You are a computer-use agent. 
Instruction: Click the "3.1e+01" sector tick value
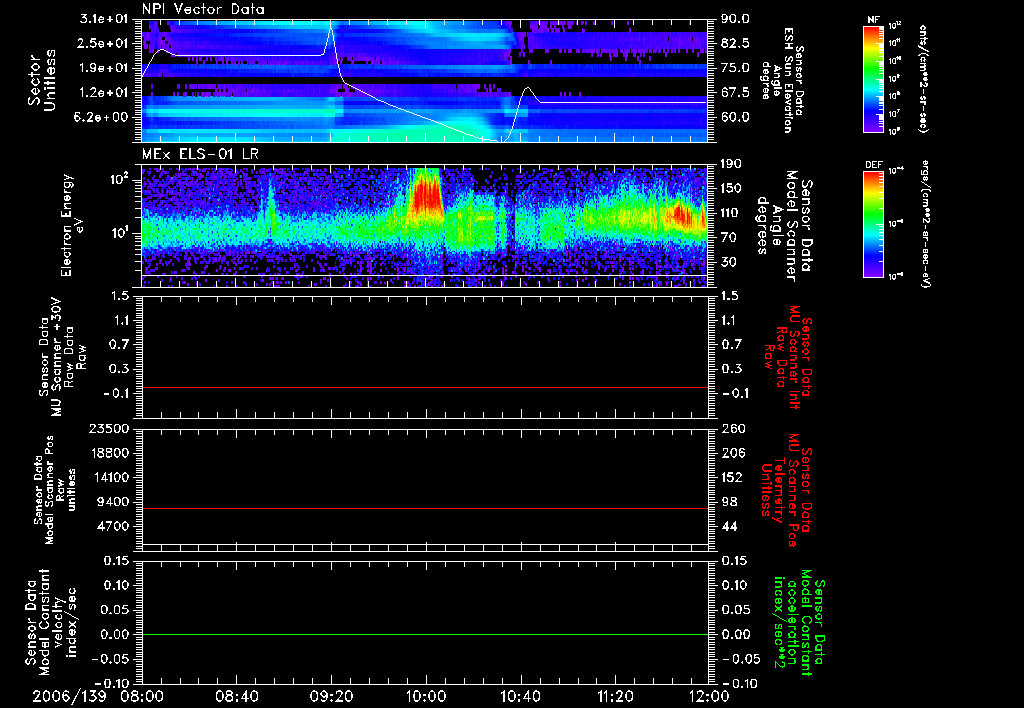coord(106,19)
